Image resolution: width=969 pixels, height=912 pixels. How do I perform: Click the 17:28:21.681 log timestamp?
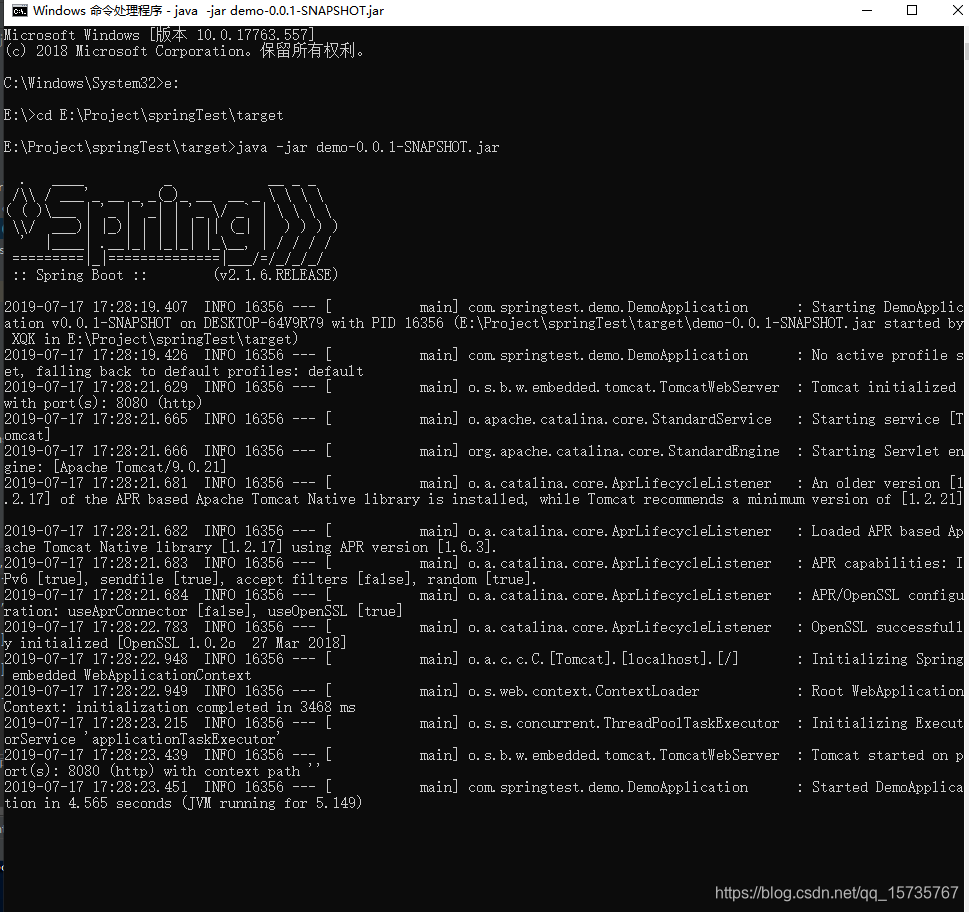[x=96, y=483]
